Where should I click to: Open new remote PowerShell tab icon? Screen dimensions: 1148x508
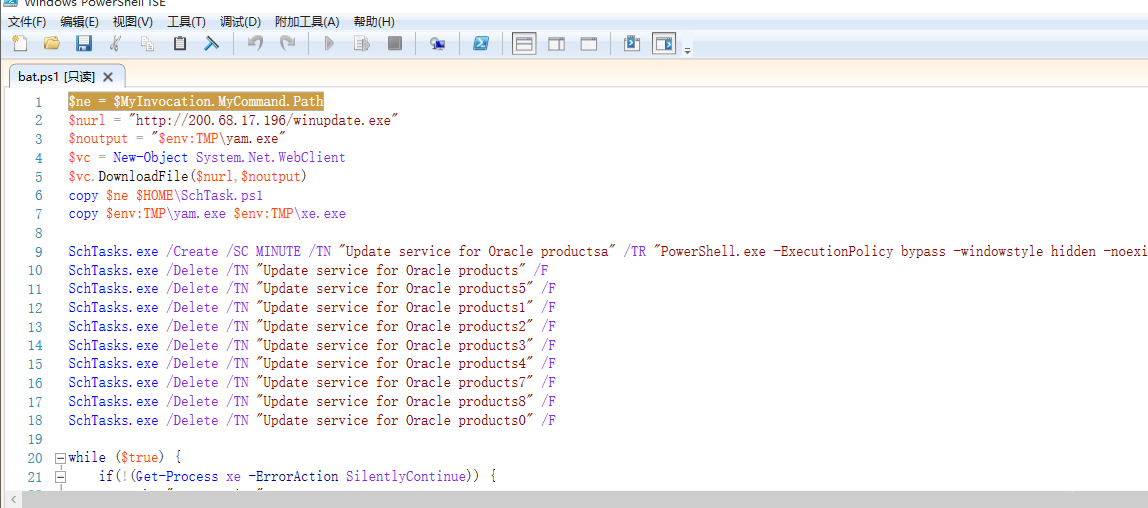click(438, 44)
